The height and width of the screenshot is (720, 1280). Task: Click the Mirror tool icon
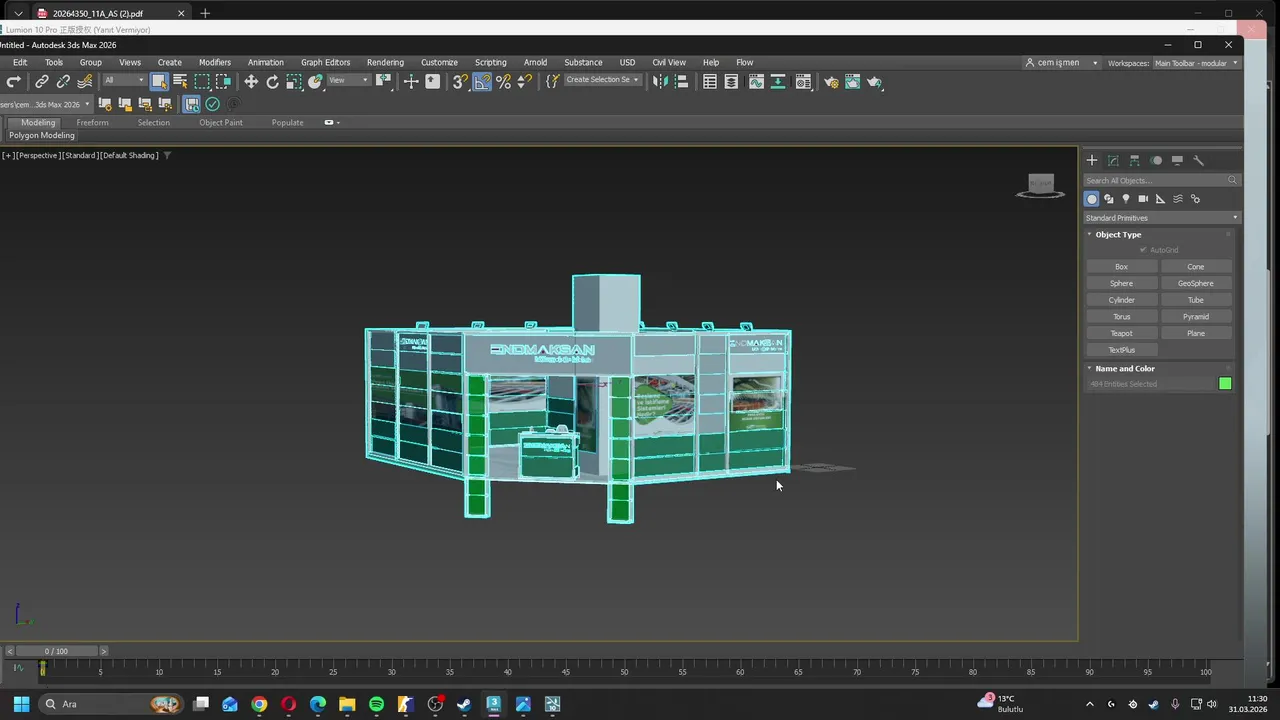pyautogui.click(x=660, y=82)
